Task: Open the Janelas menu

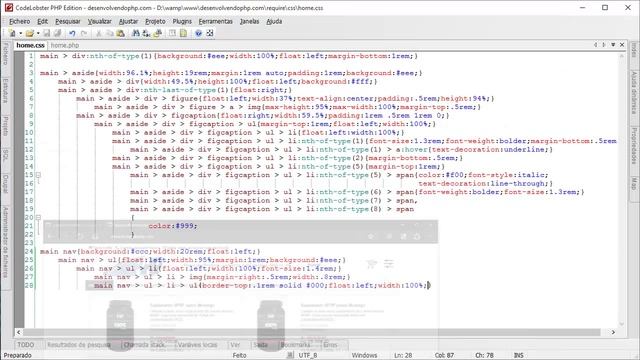Action: tap(249, 21)
